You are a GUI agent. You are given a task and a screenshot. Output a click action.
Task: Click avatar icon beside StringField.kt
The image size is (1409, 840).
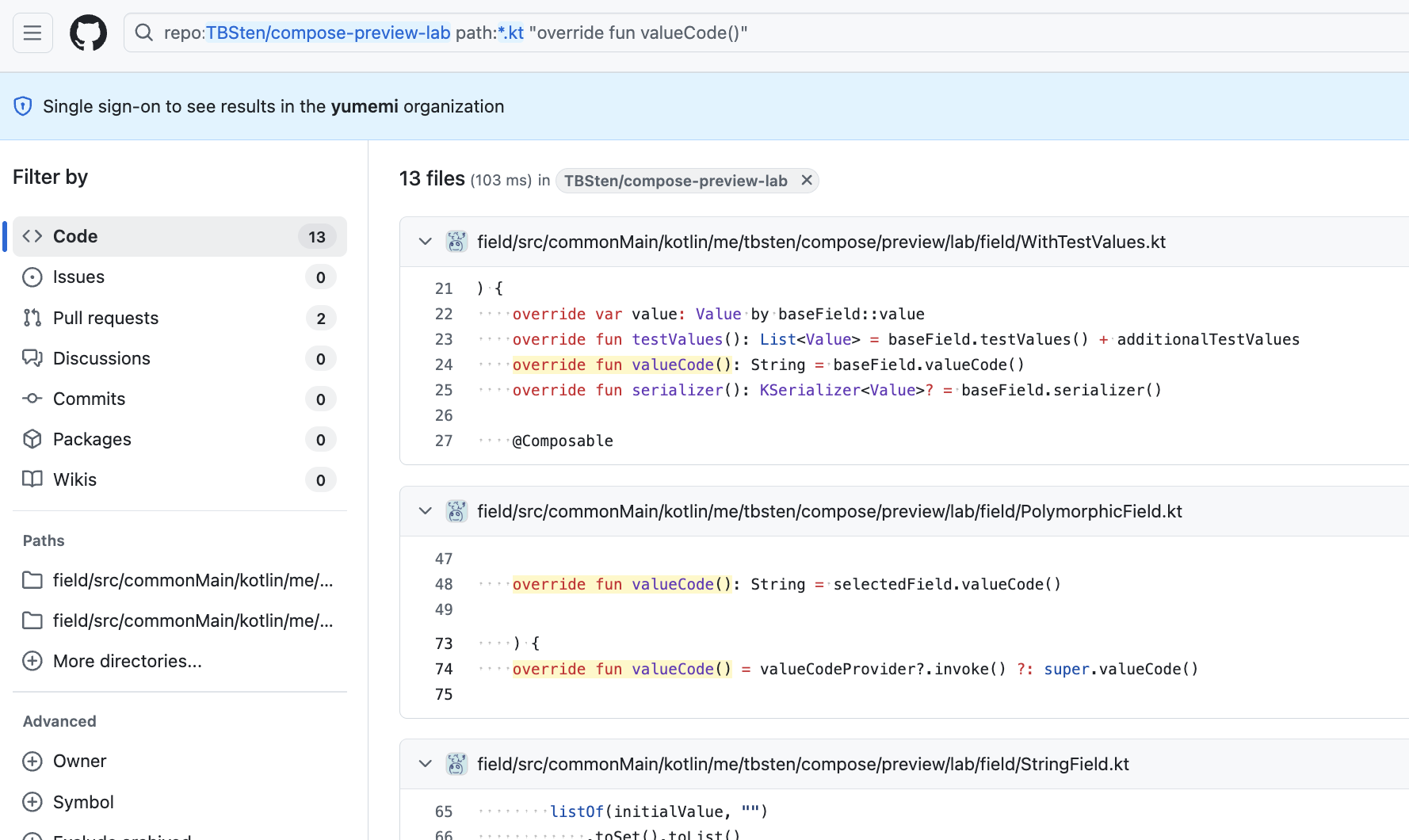[x=456, y=764]
